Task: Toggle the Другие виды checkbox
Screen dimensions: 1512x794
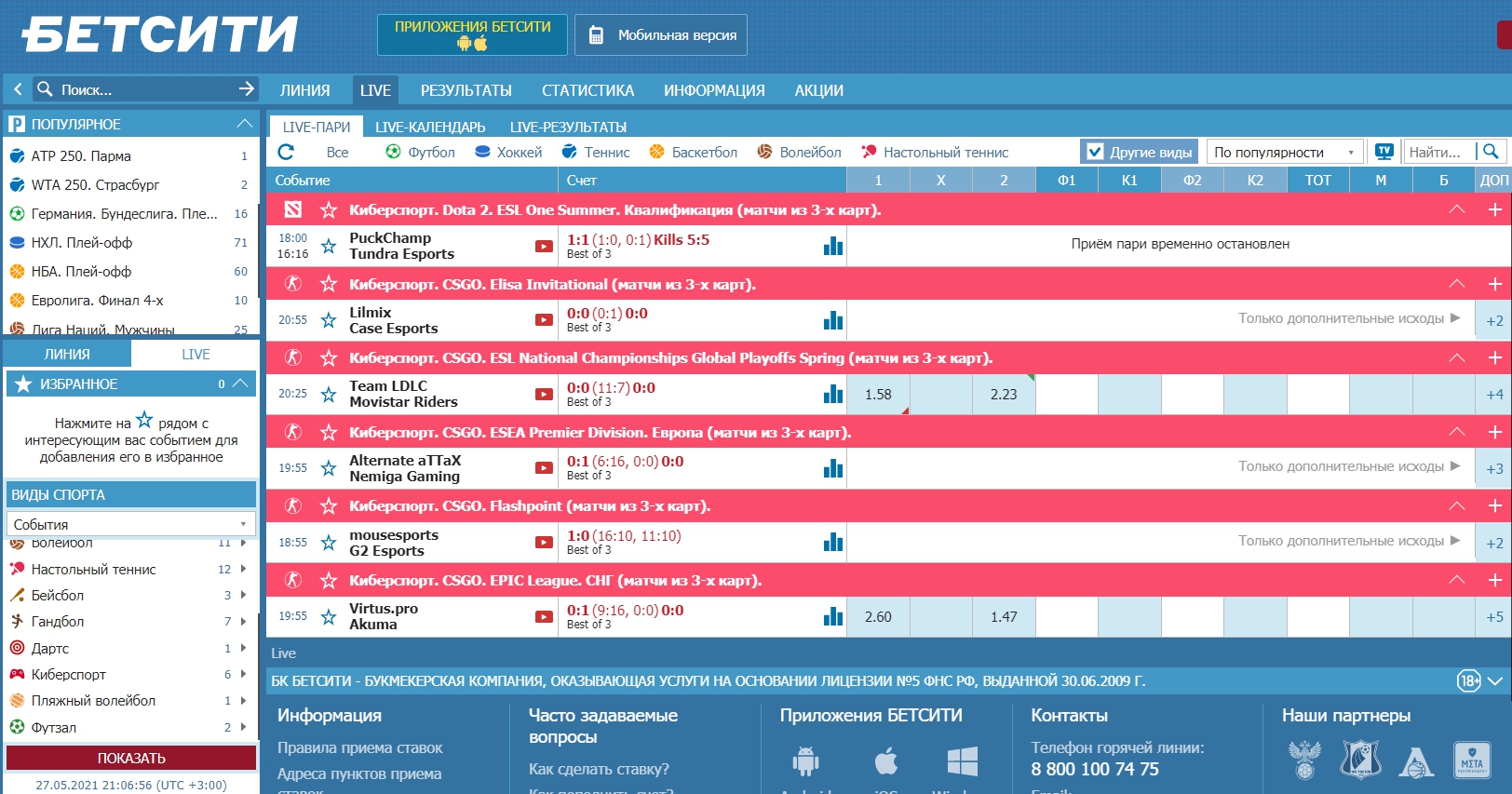Action: tap(1095, 152)
